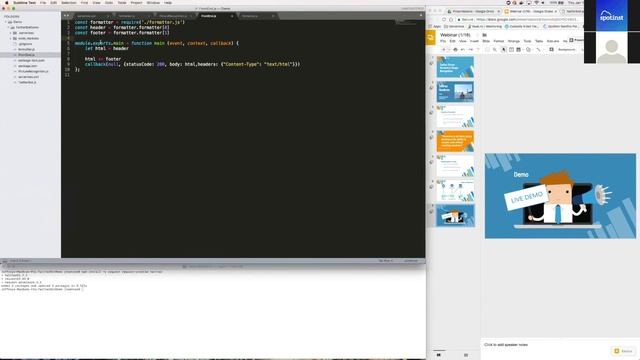The image size is (640, 360).
Task: Choose the select cursor tool in Slides
Action: coord(504,49)
